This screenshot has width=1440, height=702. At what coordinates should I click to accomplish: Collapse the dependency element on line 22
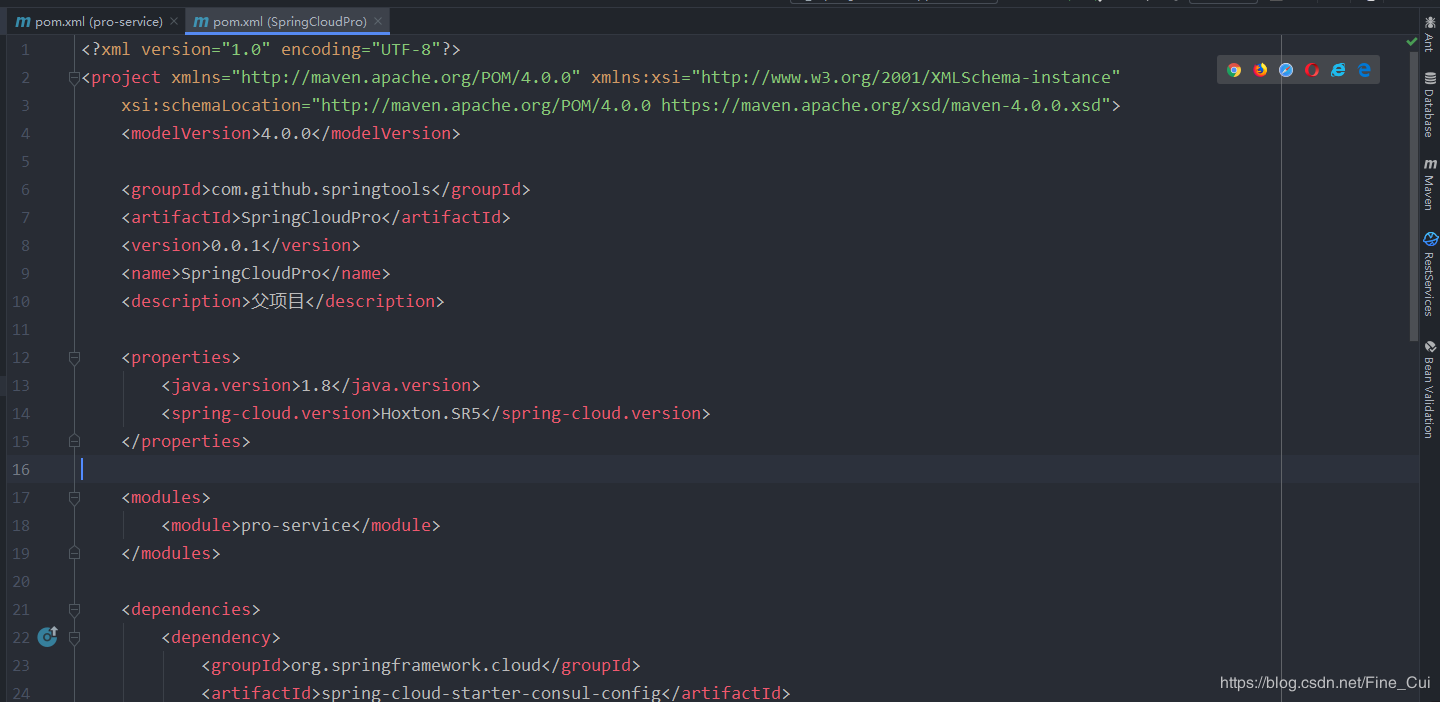[74, 637]
